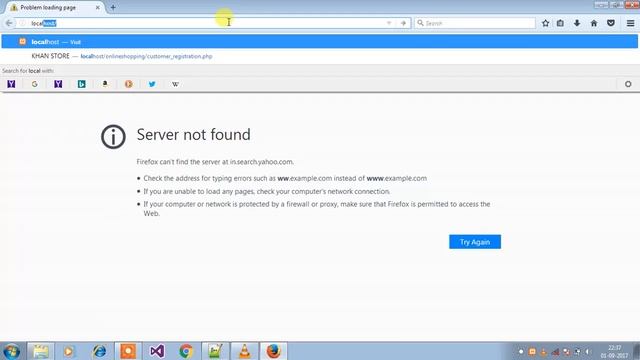Click the text mentioning in.search.yahoo.com
Viewport: 640px width, 360px height.
215,162
